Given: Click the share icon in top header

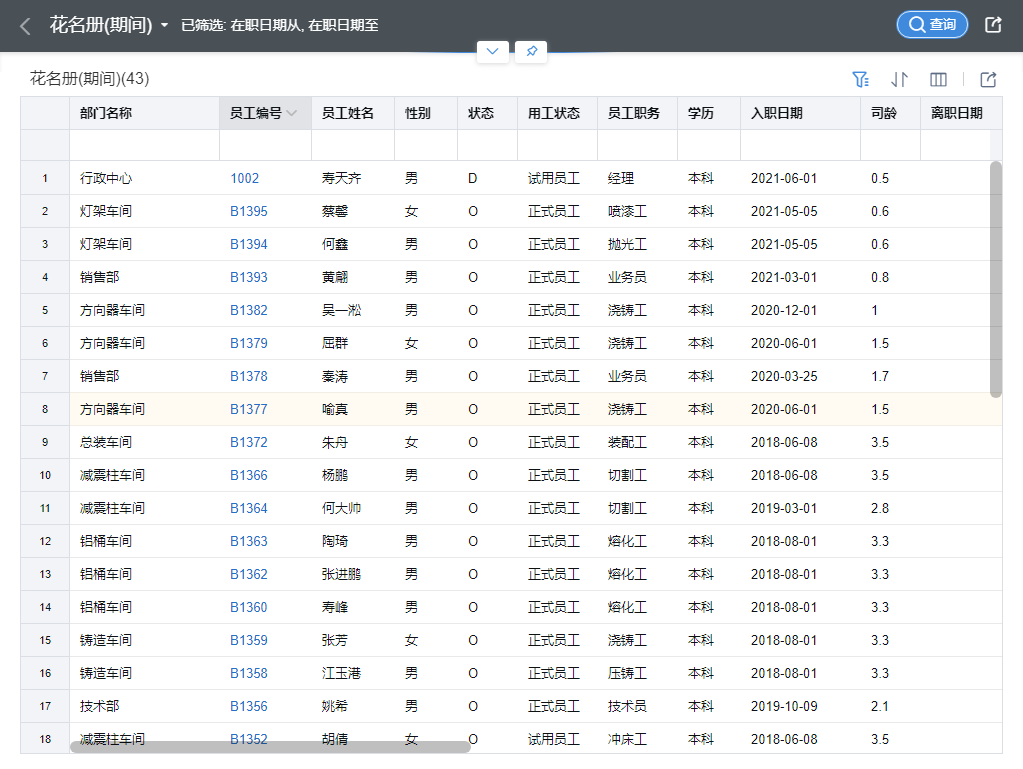Looking at the screenshot, I should [993, 25].
